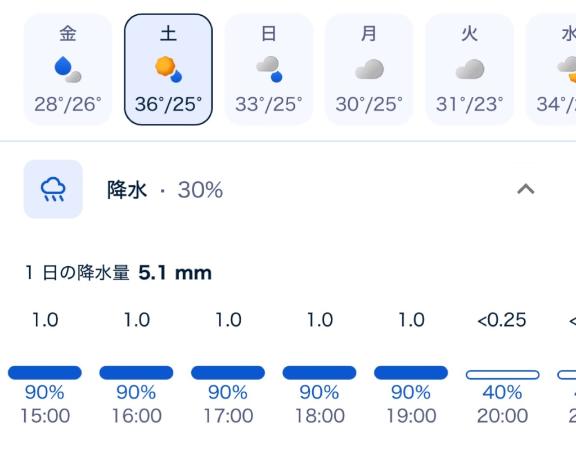The image size is (576, 452).
Task: Click Sunday's cloud with raindrop icon
Action: pyautogui.click(x=269, y=69)
